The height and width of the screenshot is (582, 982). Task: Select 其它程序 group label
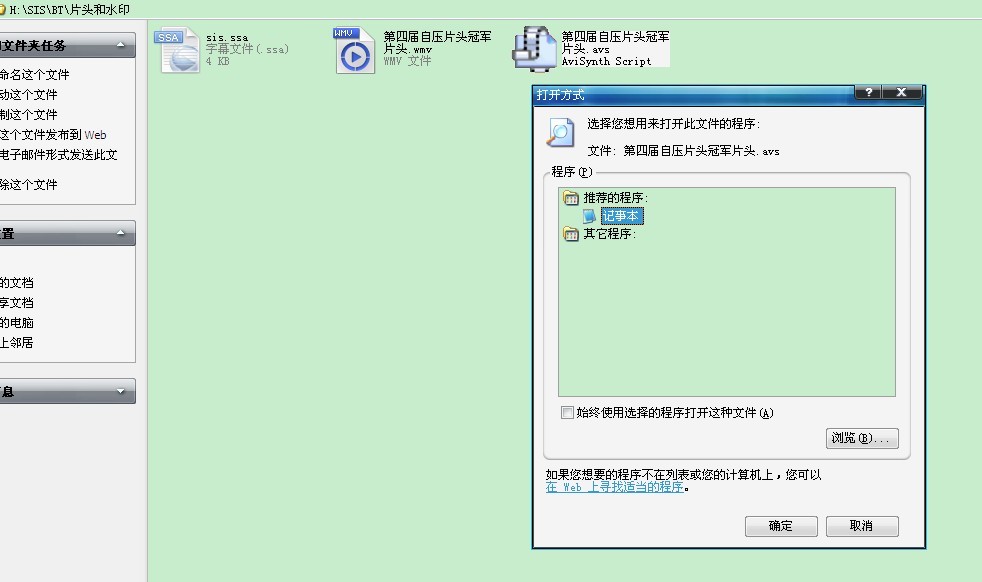609,234
